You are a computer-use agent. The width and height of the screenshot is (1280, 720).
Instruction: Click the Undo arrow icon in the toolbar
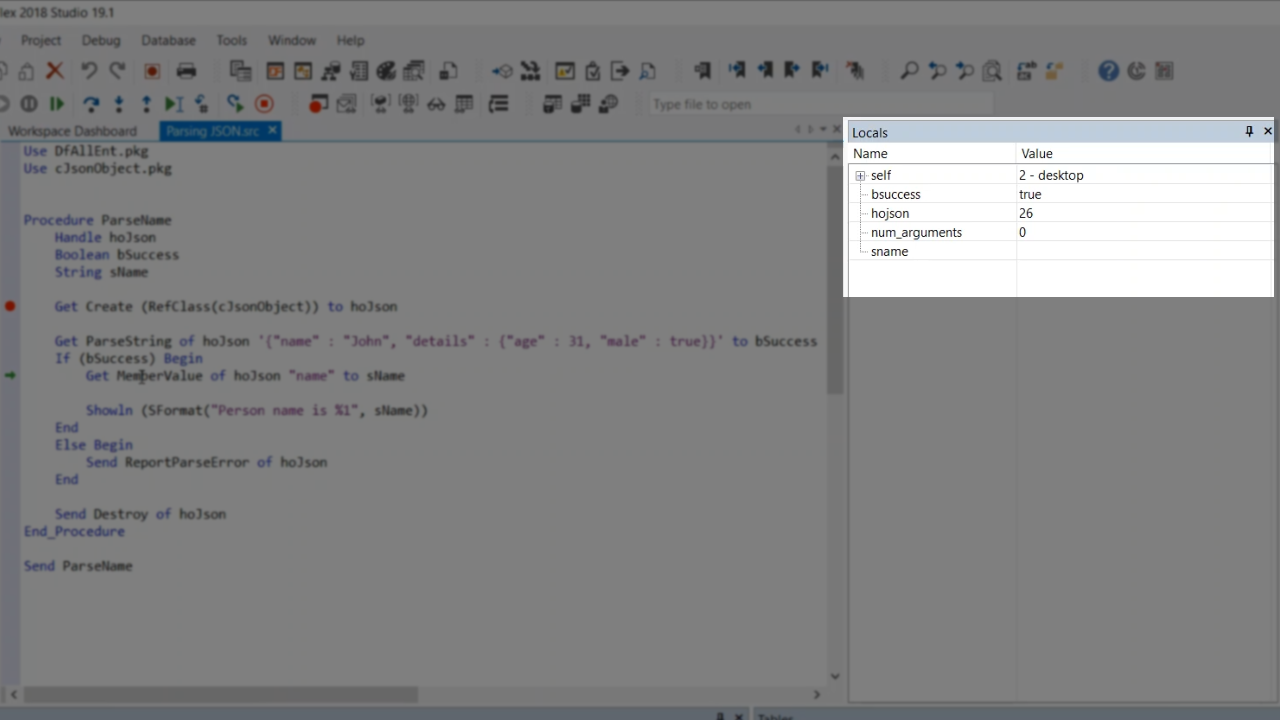(89, 71)
